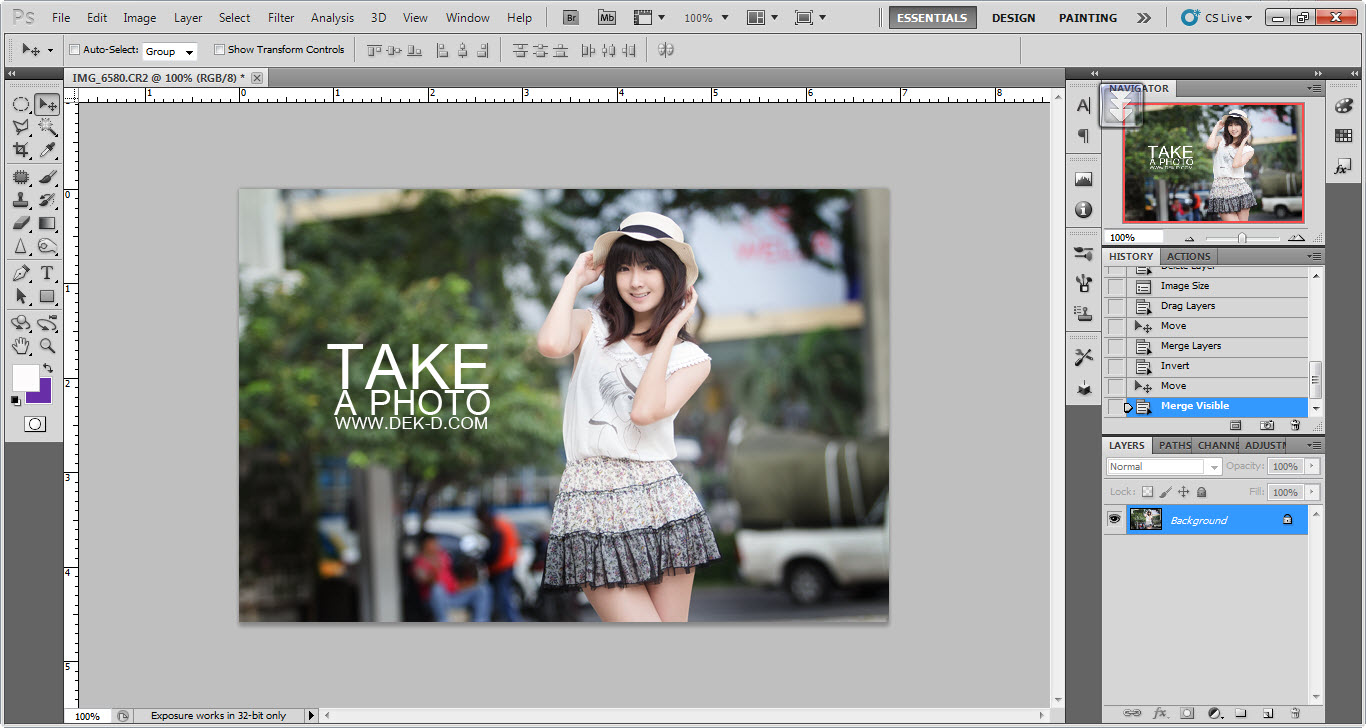
Task: Click the foreground color swatch
Action: (24, 377)
